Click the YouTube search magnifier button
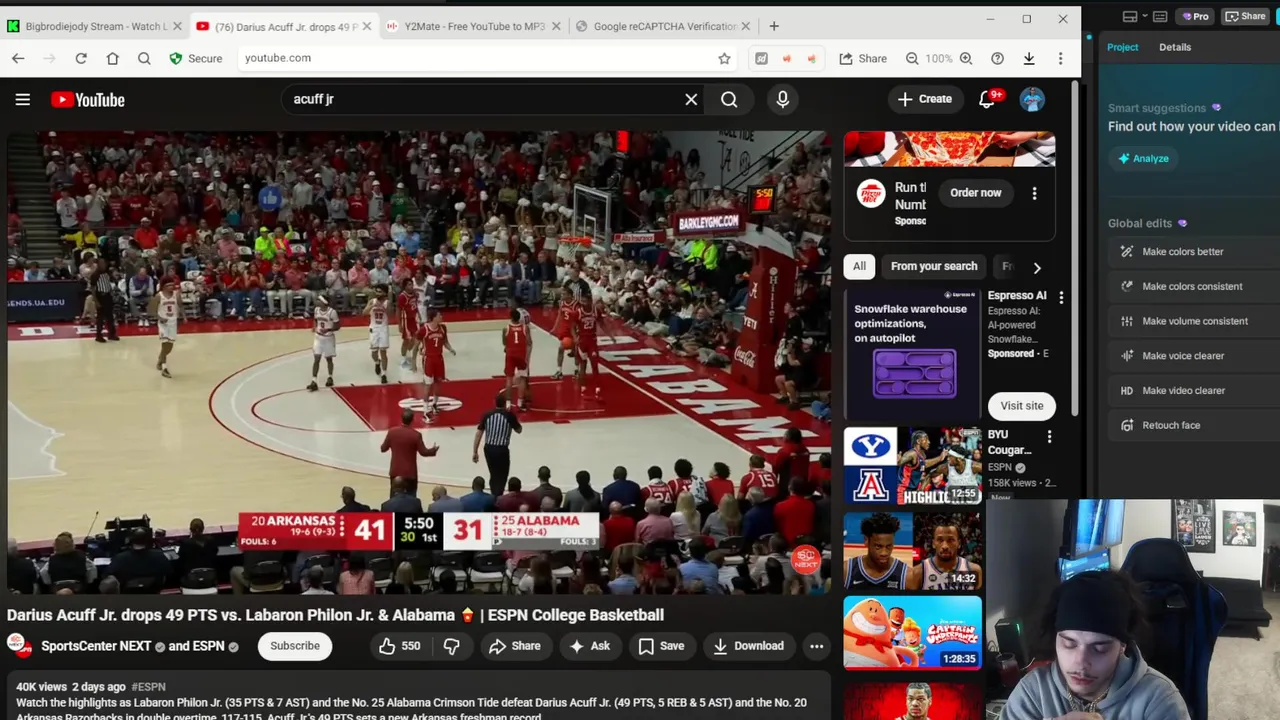Image resolution: width=1280 pixels, height=720 pixels. [x=729, y=99]
